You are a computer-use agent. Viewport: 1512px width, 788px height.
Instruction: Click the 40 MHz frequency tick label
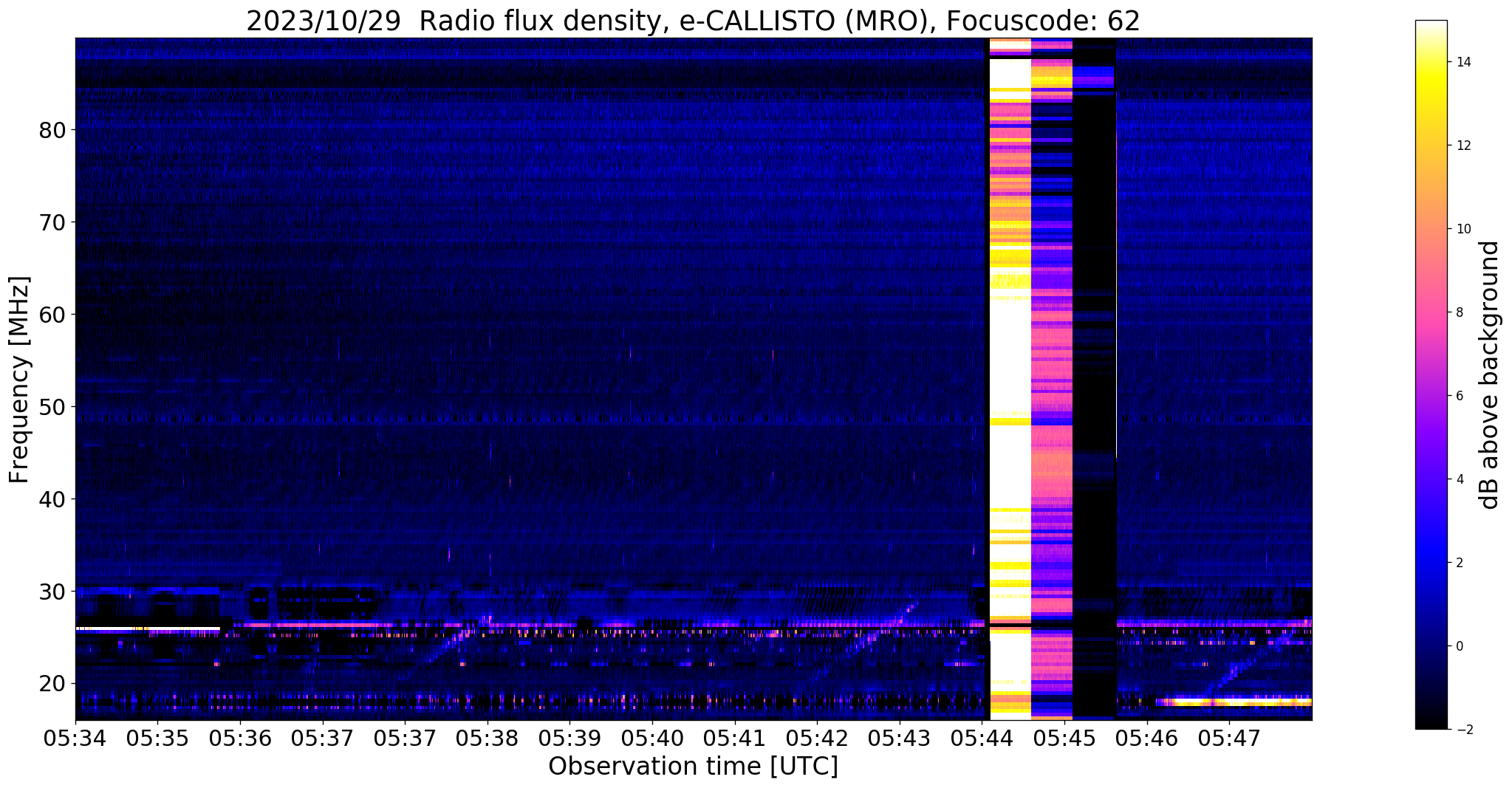click(x=52, y=499)
